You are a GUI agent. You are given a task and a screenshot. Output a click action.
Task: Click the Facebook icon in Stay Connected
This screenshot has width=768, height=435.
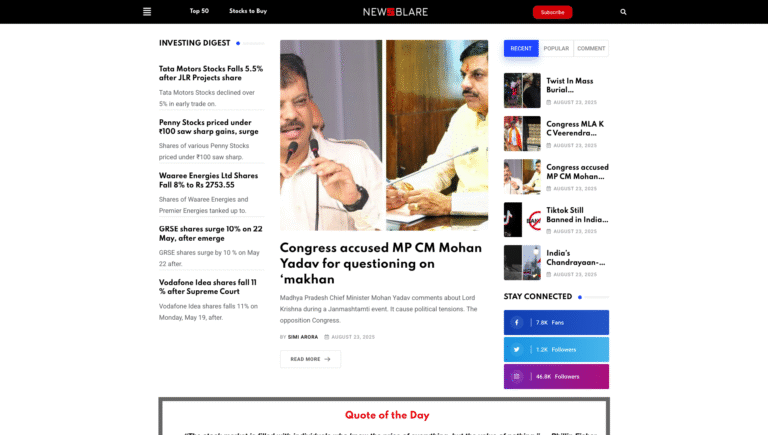516,322
